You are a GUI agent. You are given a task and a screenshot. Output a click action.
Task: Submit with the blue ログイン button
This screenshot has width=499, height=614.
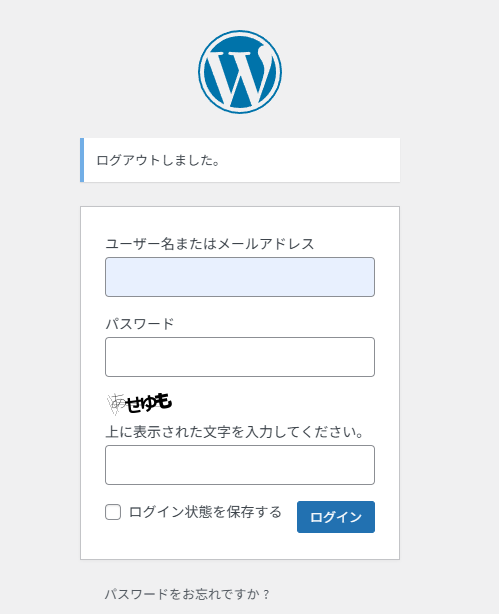click(x=336, y=517)
